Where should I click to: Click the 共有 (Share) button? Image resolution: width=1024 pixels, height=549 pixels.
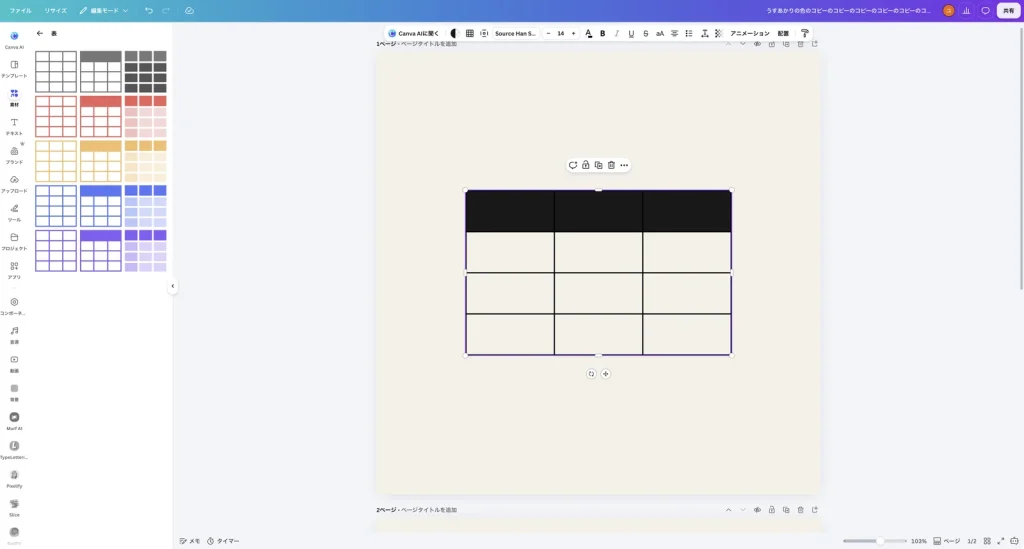(x=1008, y=10)
